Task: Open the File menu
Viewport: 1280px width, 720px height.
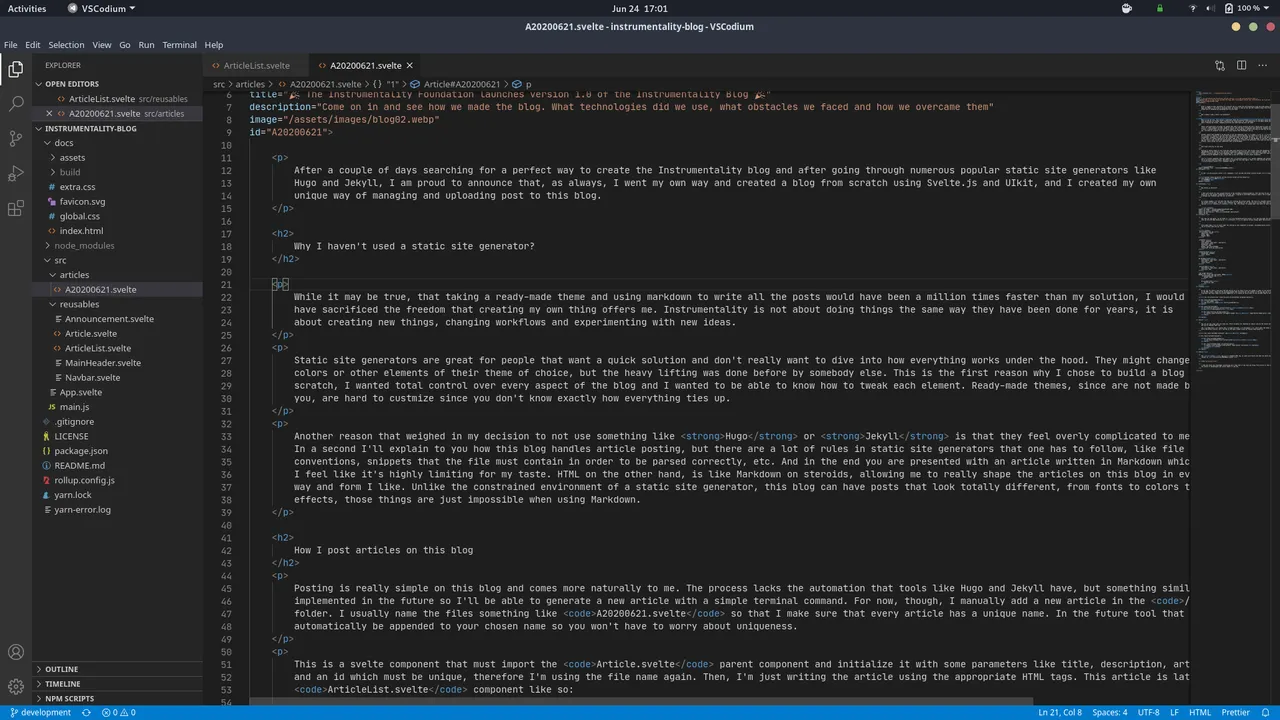Action: 10,45
